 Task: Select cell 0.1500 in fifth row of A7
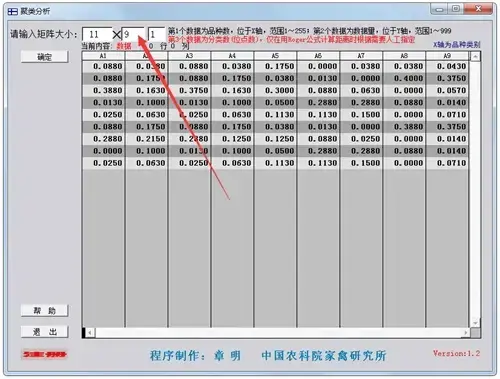pos(361,114)
